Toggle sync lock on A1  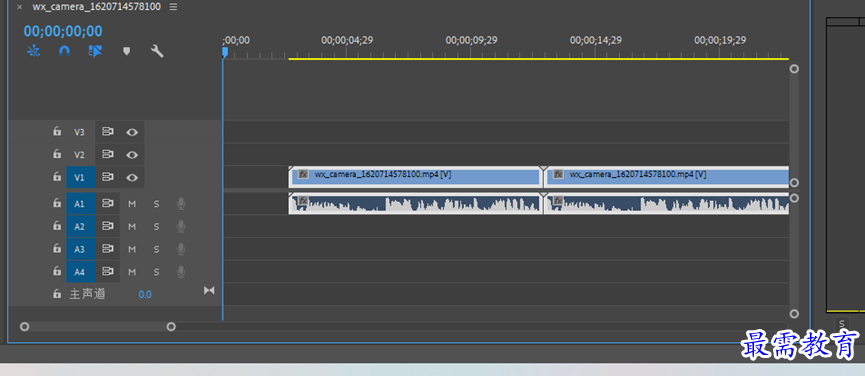tap(108, 203)
